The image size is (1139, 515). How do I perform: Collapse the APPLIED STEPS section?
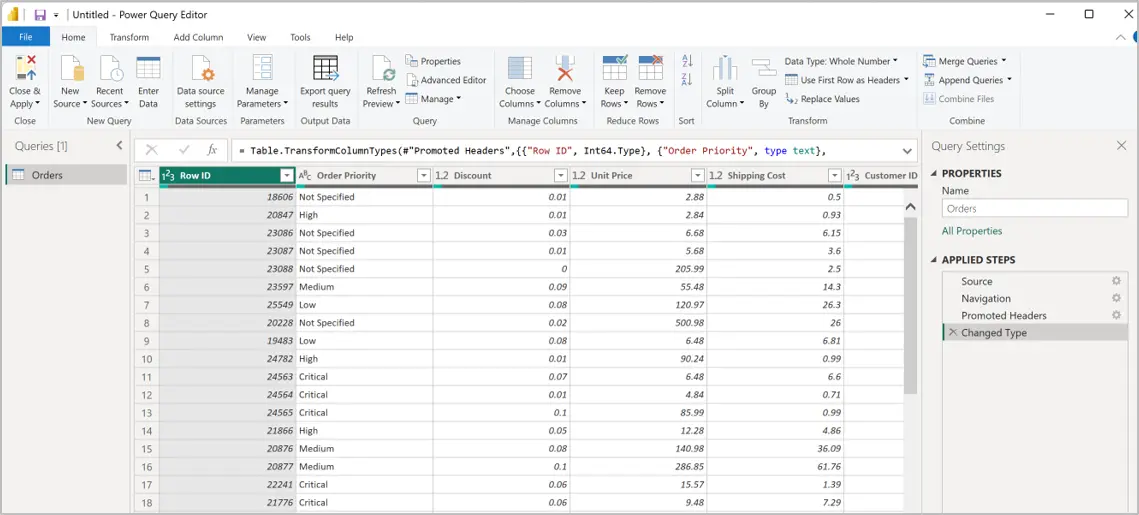pyautogui.click(x=934, y=260)
